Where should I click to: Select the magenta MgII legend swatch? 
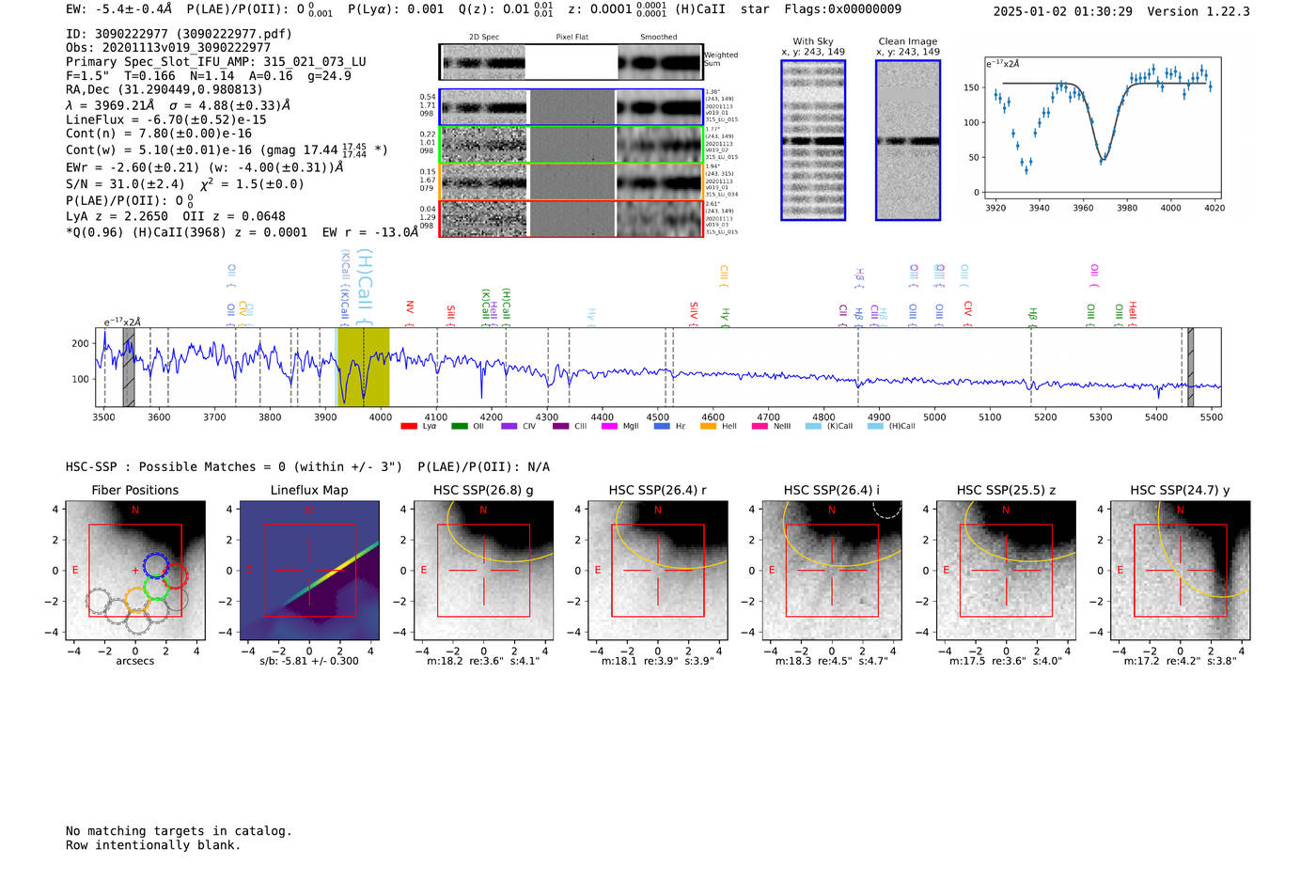tap(610, 426)
